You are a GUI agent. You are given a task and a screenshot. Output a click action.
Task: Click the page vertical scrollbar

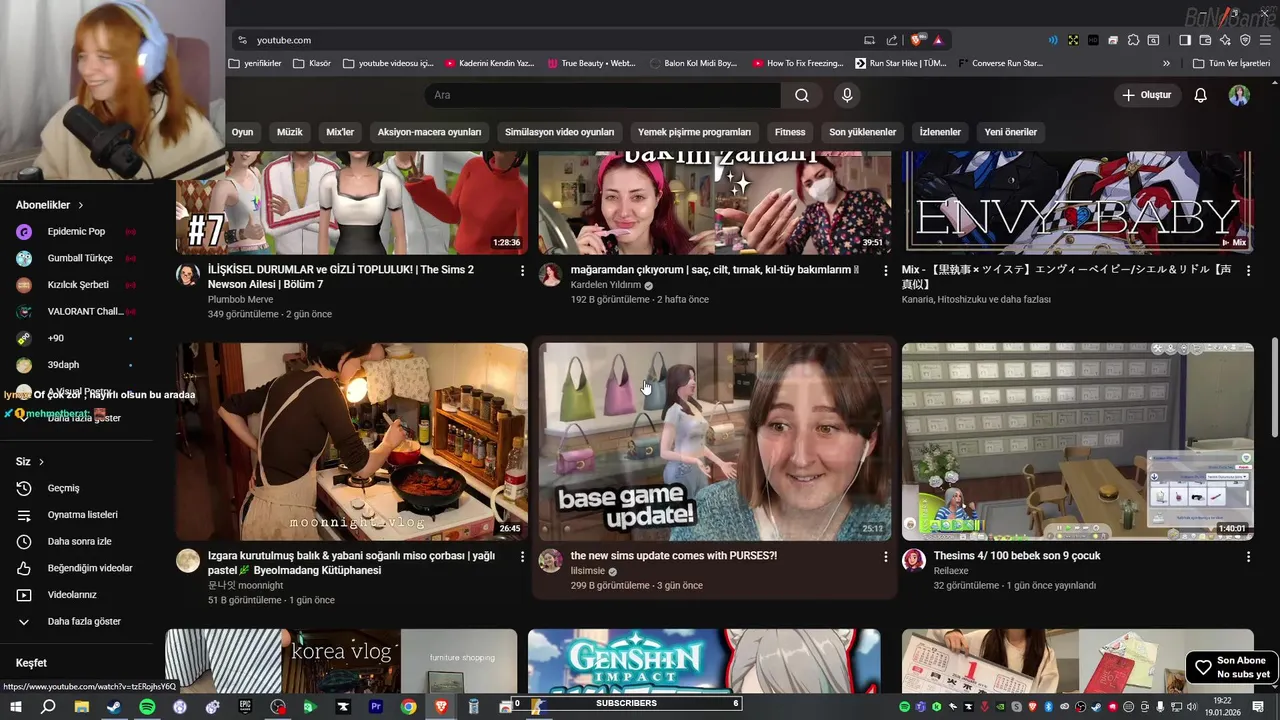[x=1274, y=387]
